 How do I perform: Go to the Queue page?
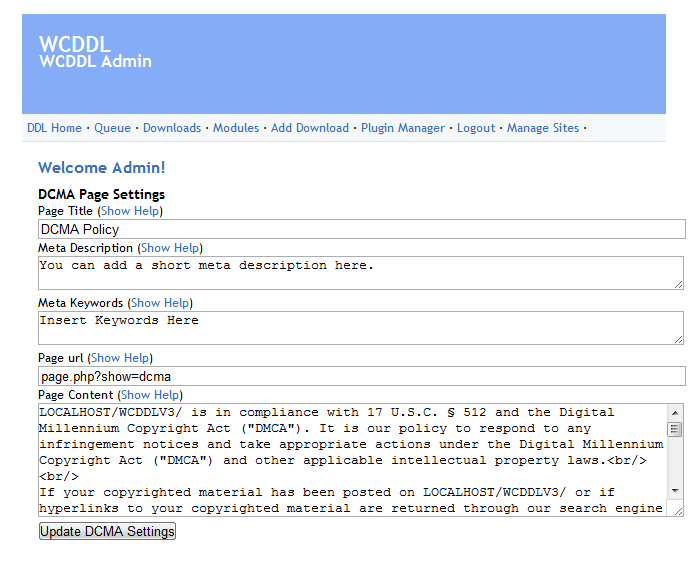[112, 128]
